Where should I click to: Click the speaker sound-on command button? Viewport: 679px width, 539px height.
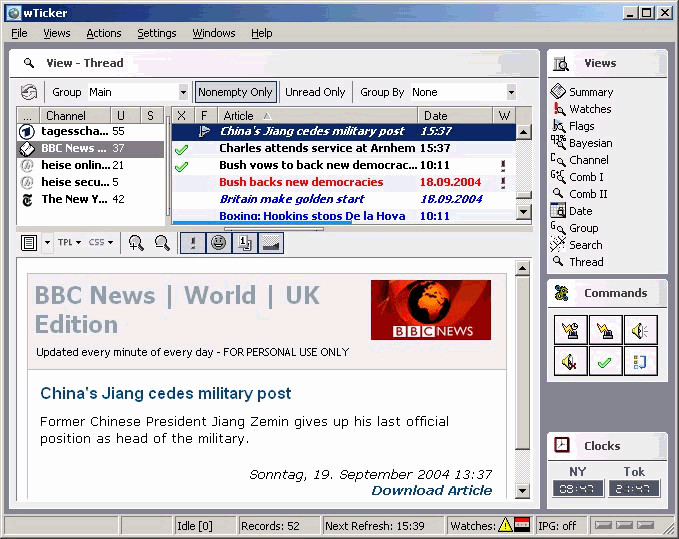pos(640,331)
